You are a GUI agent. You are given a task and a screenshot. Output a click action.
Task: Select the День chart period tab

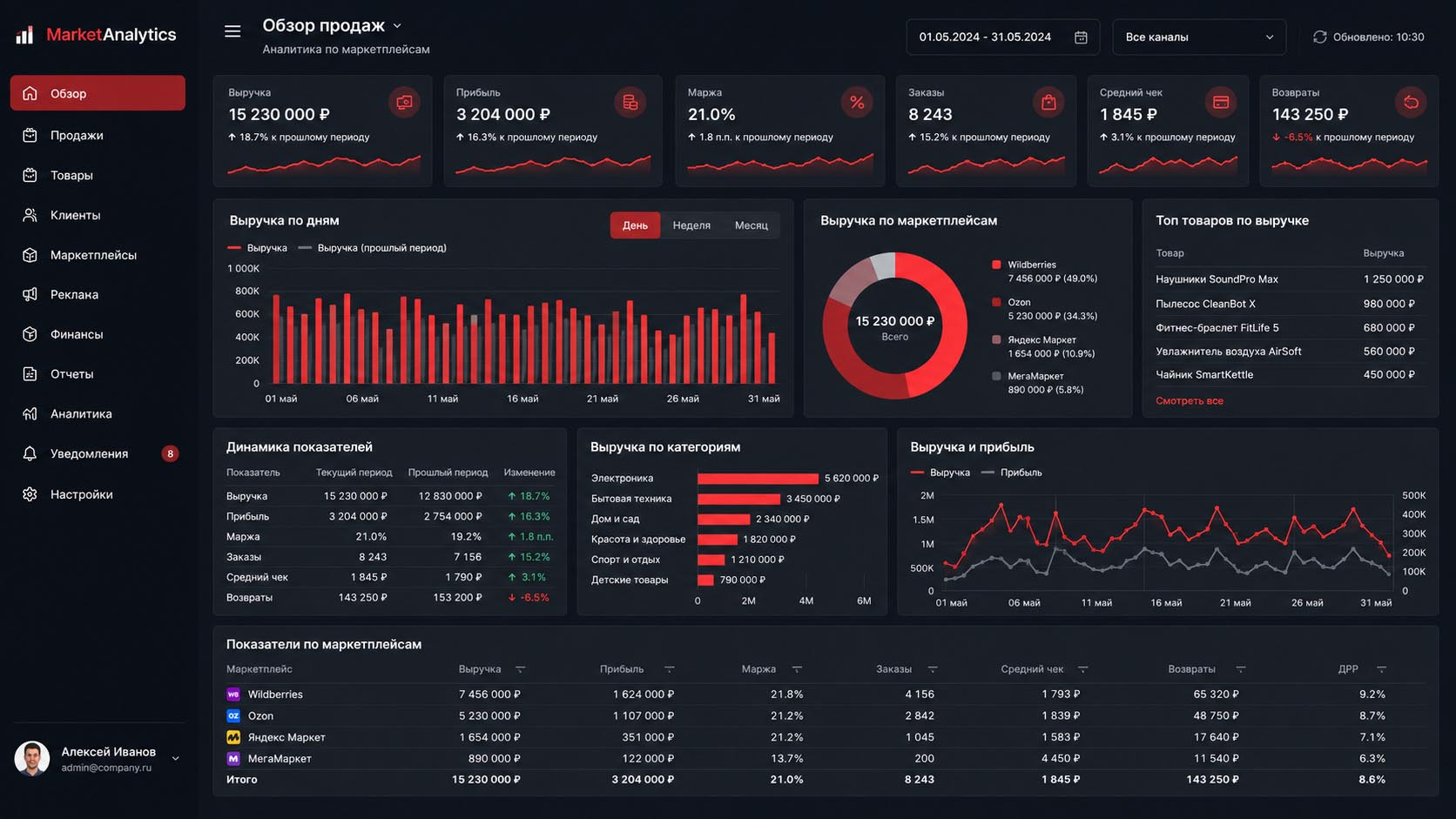(x=635, y=225)
